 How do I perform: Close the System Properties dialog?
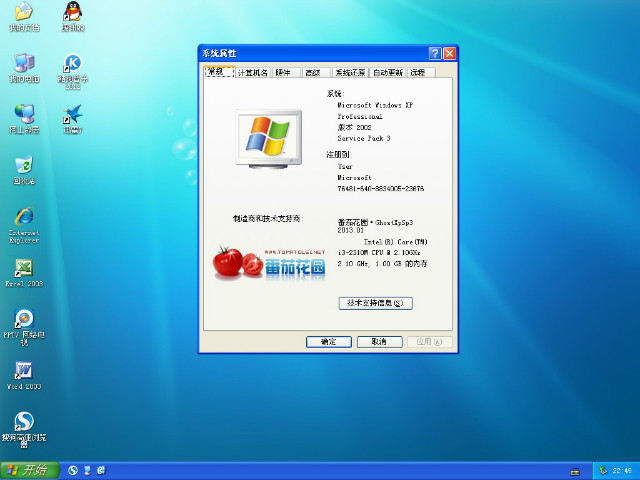[x=450, y=53]
